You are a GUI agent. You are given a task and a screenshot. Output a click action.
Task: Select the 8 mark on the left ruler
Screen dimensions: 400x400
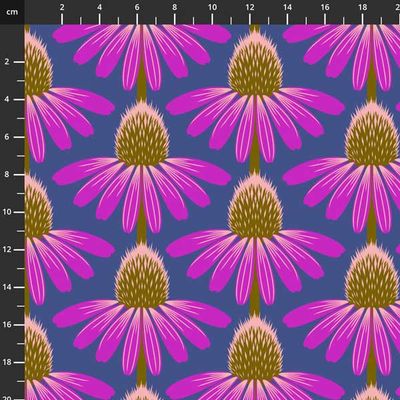point(7,175)
